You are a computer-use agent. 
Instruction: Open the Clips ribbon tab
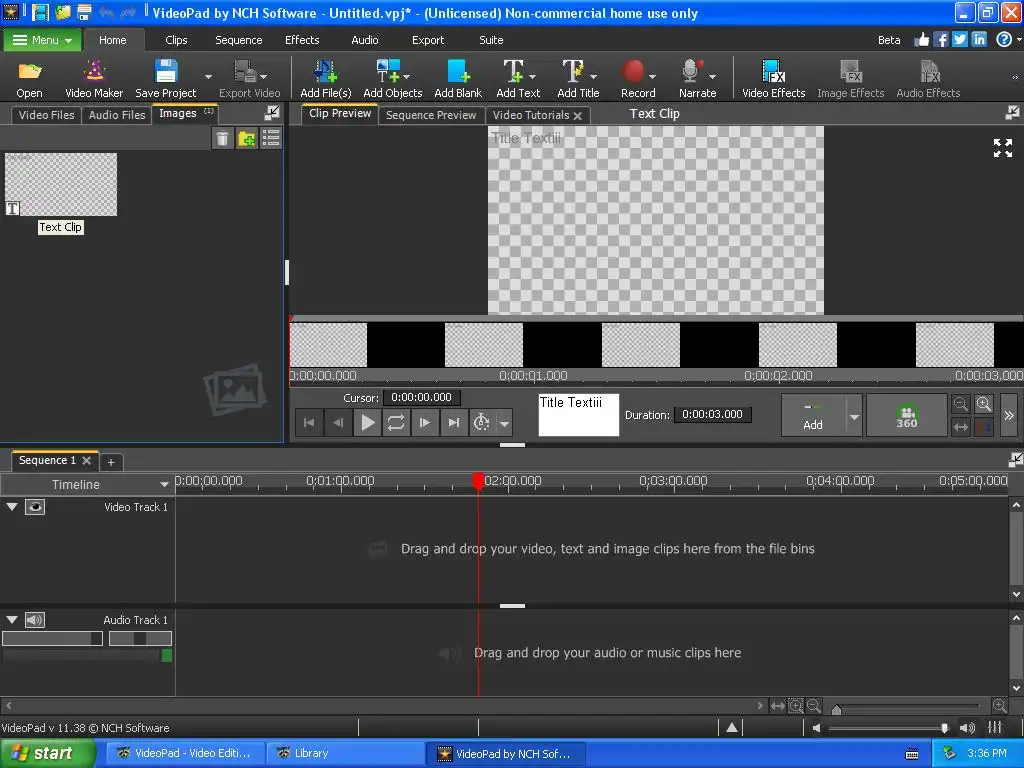[176, 40]
